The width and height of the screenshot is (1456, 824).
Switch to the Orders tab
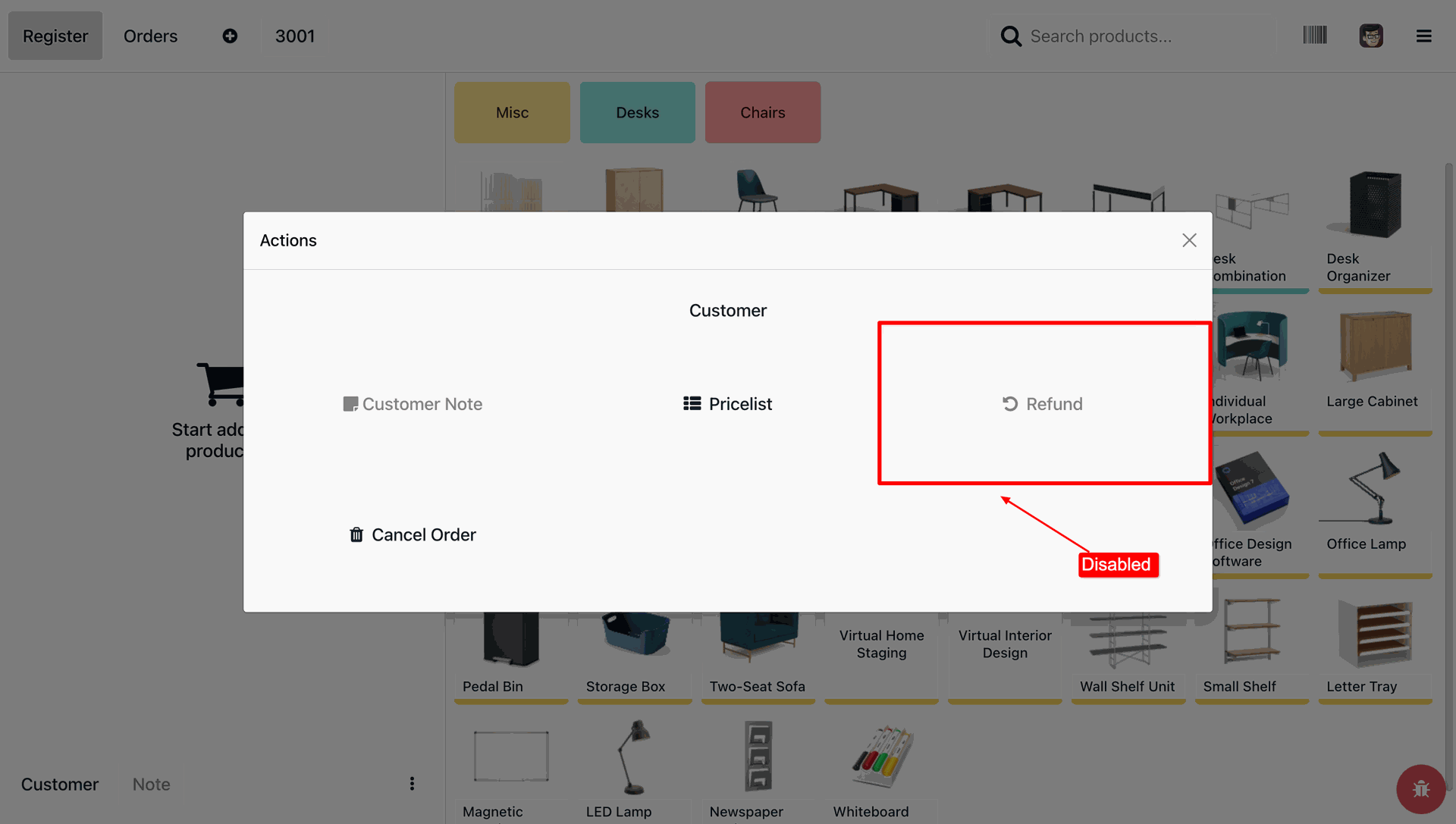(x=150, y=36)
